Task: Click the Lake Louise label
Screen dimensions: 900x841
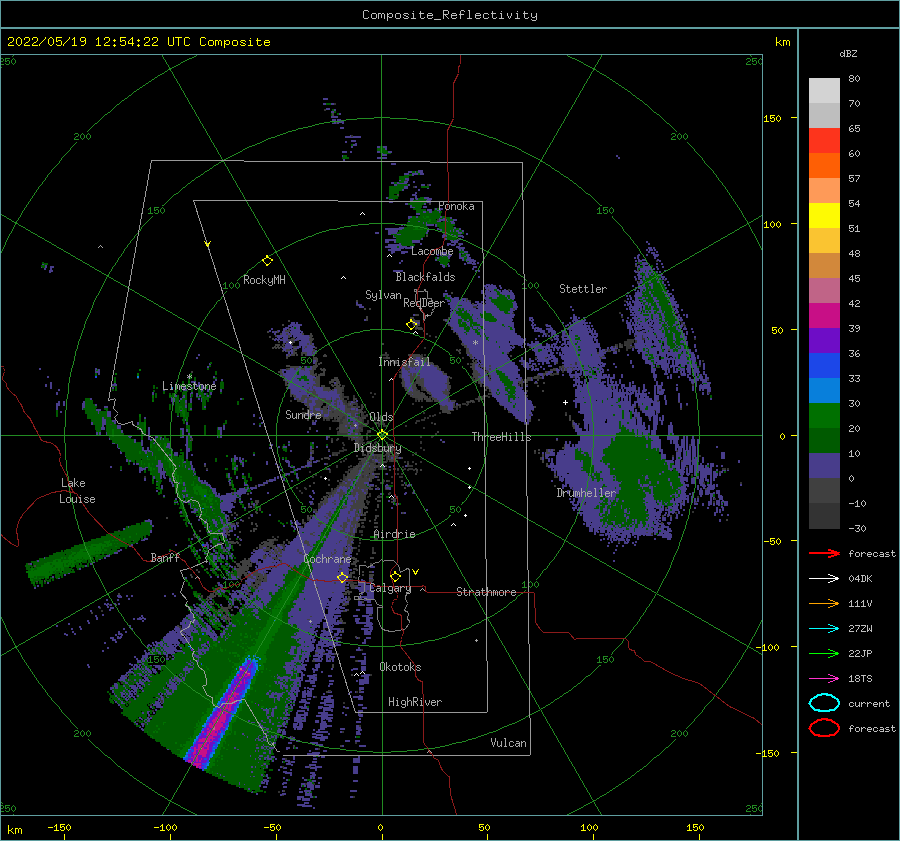Action: tap(77, 491)
